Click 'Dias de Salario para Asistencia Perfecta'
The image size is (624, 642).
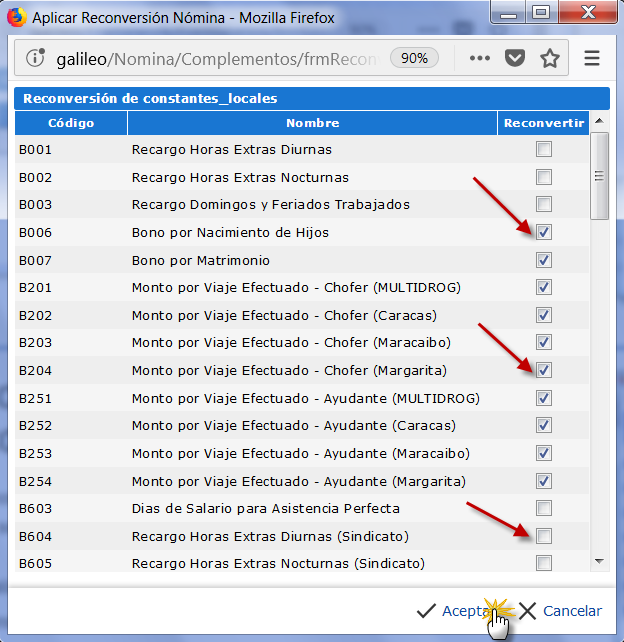(266, 509)
